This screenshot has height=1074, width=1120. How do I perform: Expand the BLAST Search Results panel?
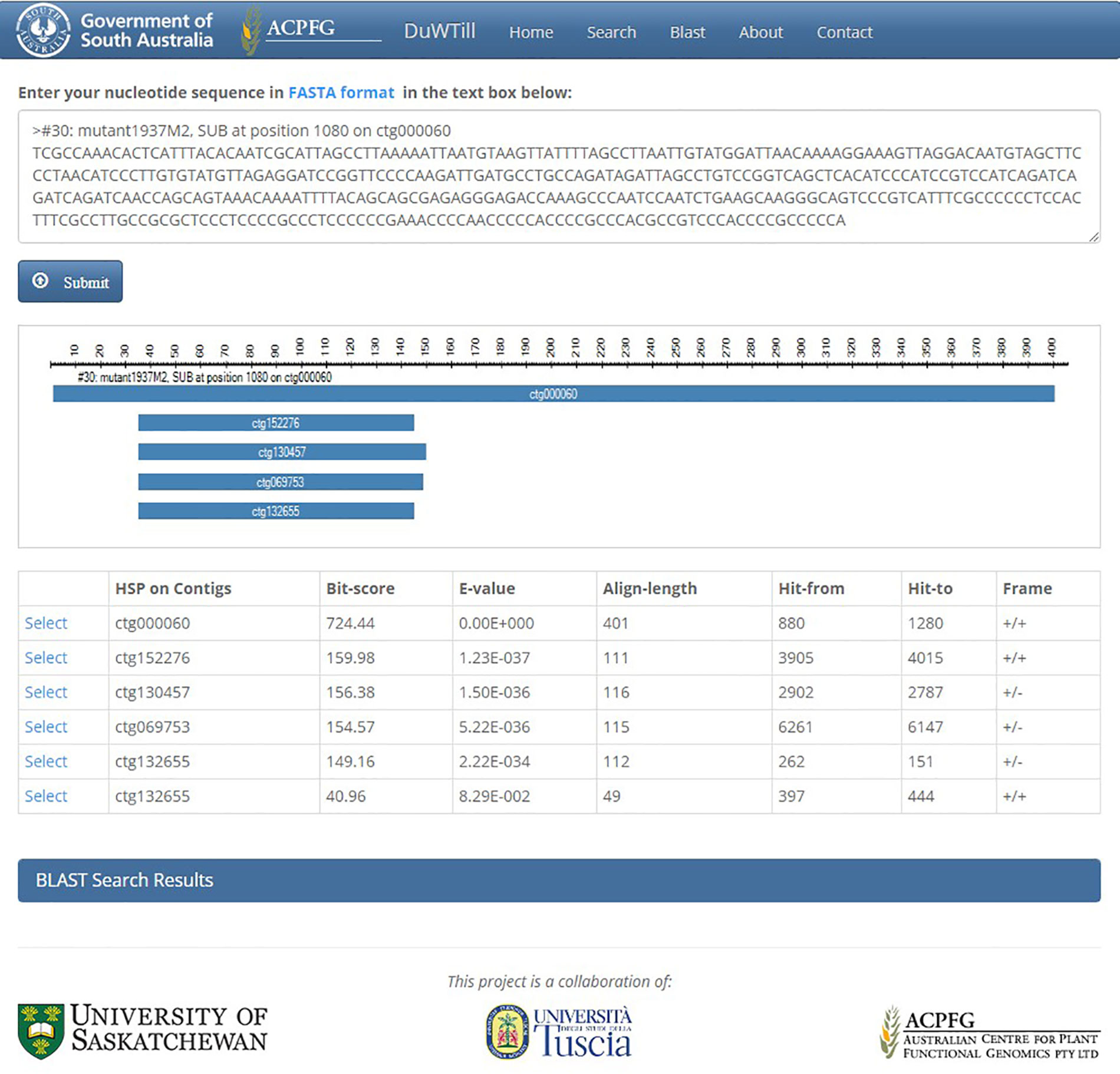(x=559, y=880)
